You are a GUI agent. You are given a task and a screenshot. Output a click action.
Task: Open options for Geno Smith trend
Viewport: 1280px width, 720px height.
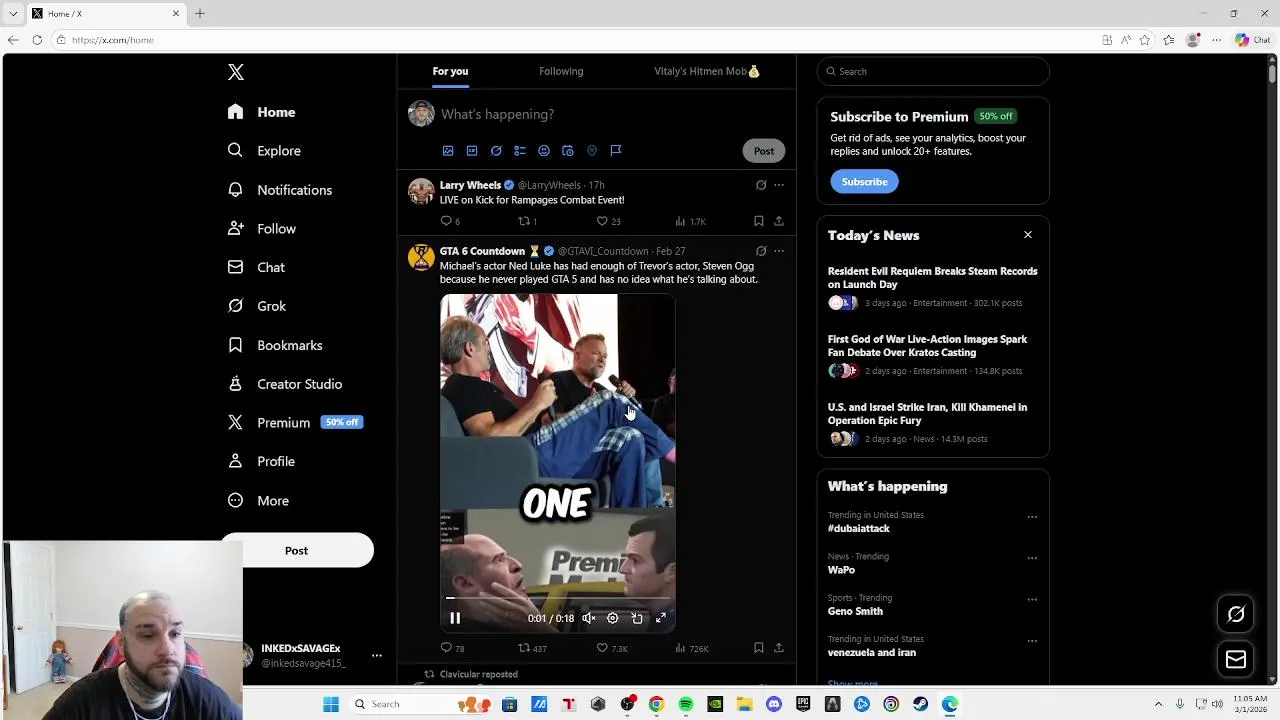point(1032,600)
